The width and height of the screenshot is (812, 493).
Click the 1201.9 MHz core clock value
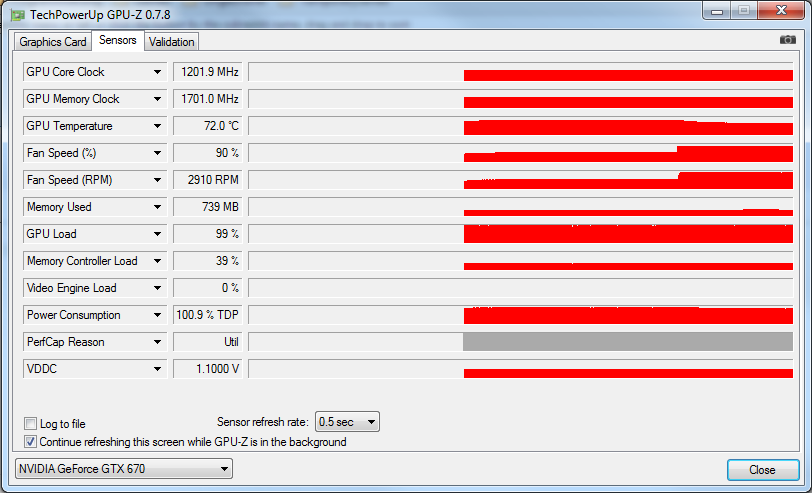208,72
